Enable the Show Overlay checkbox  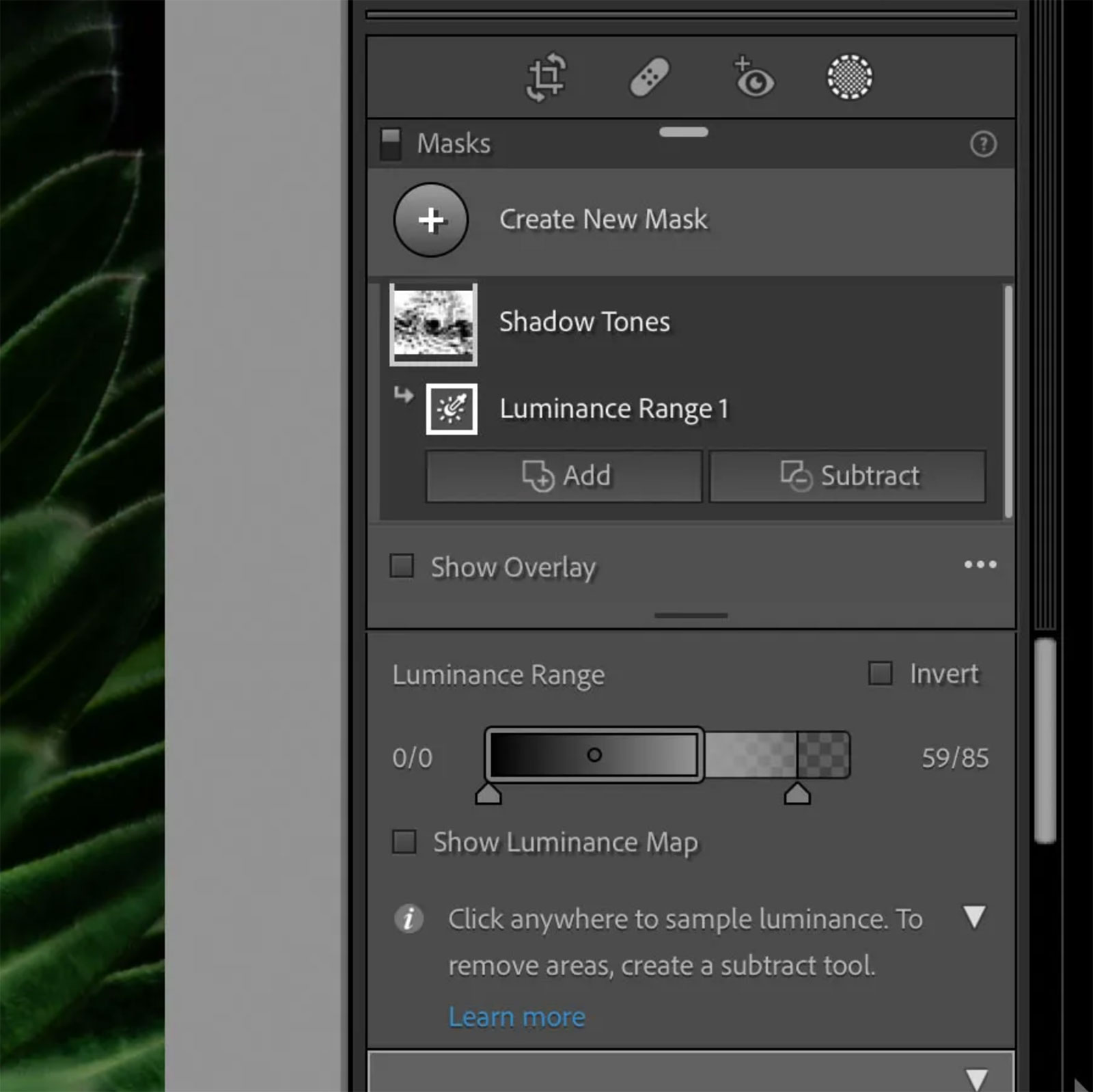pos(402,567)
